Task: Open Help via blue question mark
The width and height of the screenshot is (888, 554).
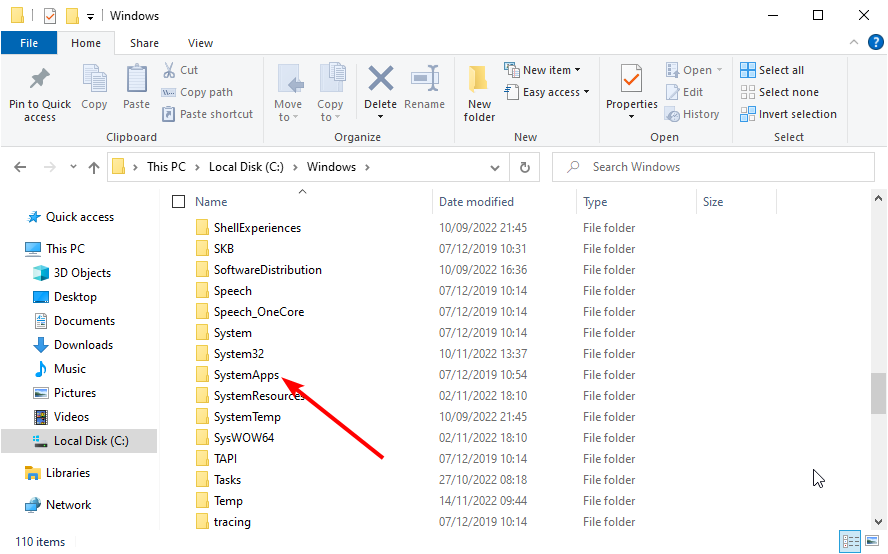Action: point(876,42)
